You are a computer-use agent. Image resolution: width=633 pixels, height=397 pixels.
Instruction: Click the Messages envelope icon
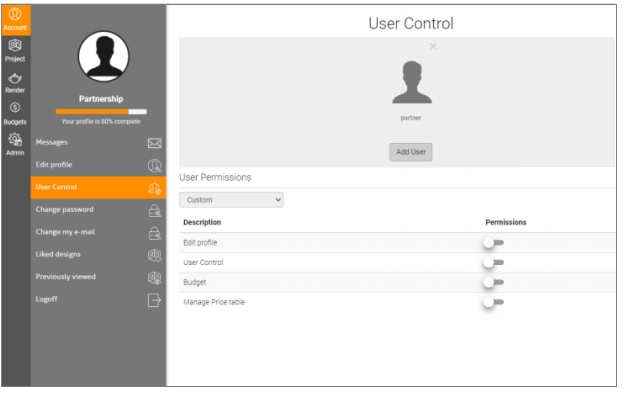[x=155, y=143]
